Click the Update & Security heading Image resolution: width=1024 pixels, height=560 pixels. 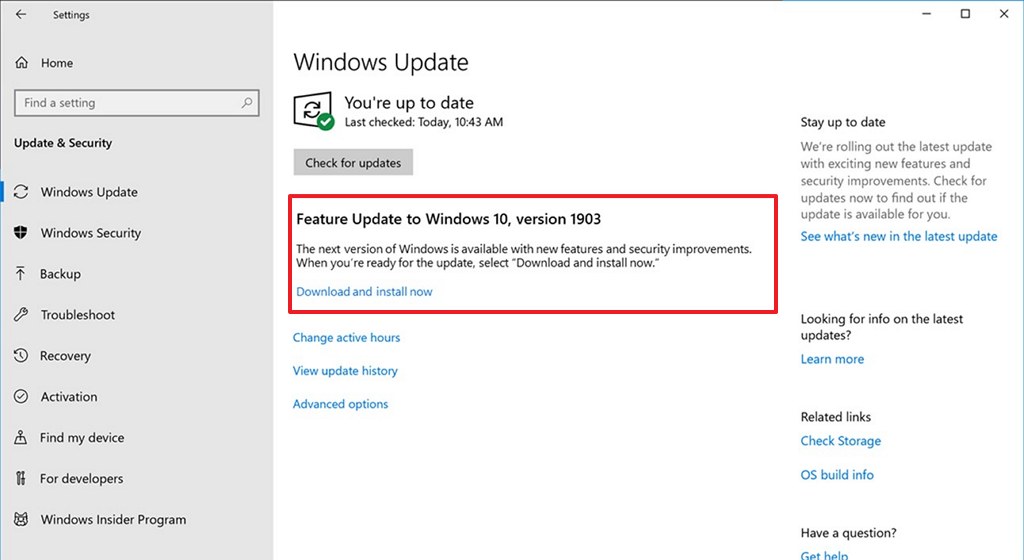coord(63,143)
